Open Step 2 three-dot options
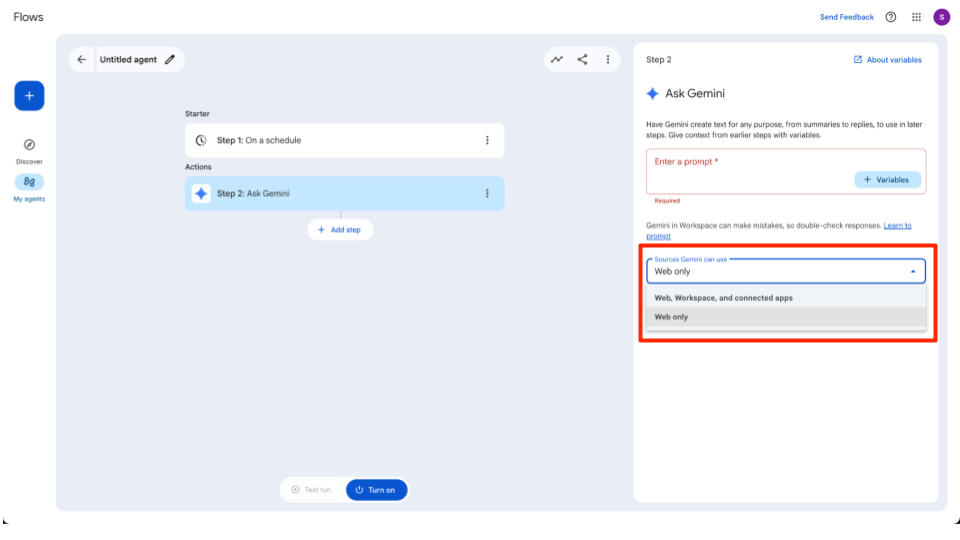This screenshot has height=540, width=960. pos(487,194)
